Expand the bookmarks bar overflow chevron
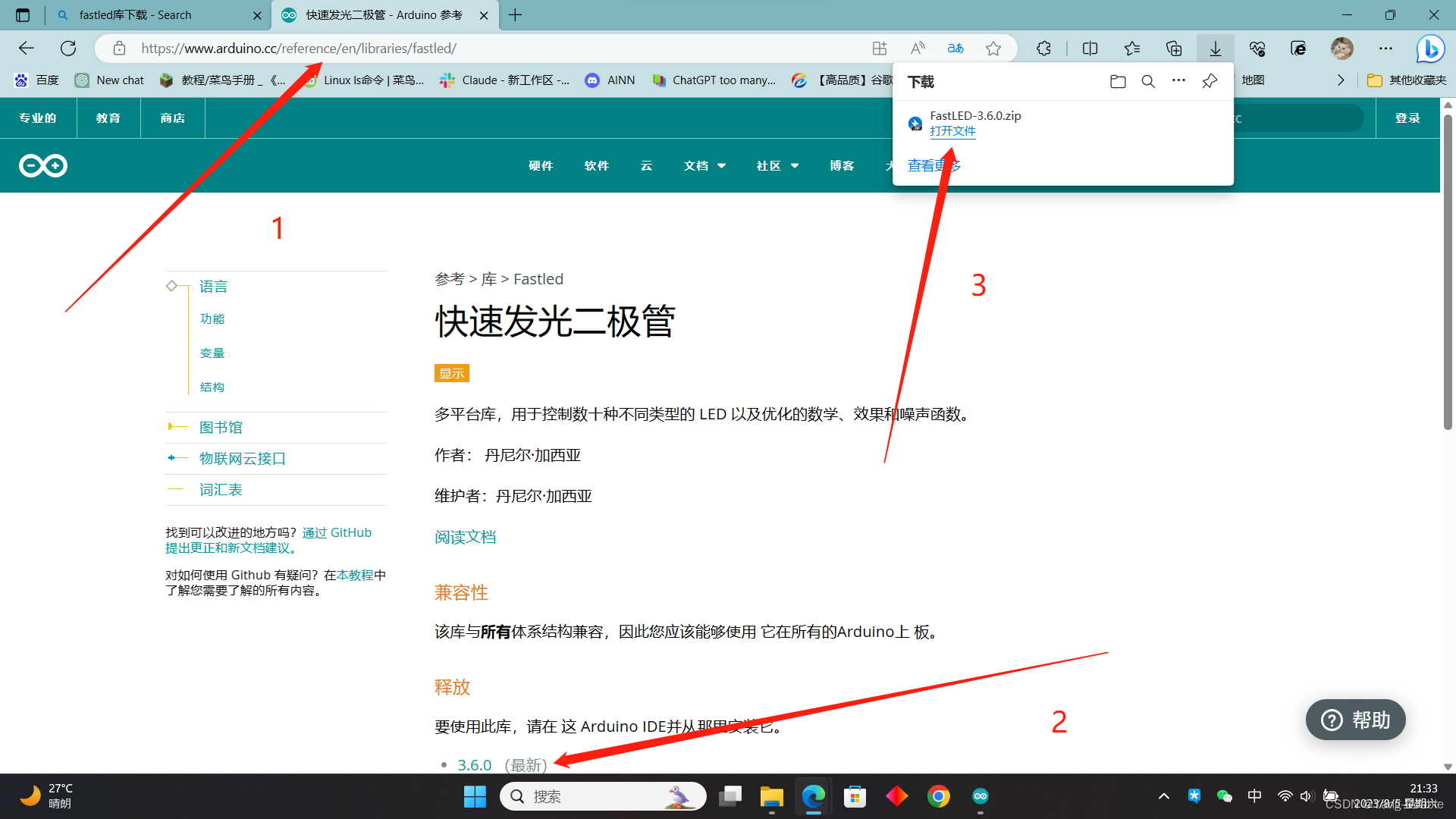Image resolution: width=1456 pixels, height=819 pixels. tap(1340, 80)
